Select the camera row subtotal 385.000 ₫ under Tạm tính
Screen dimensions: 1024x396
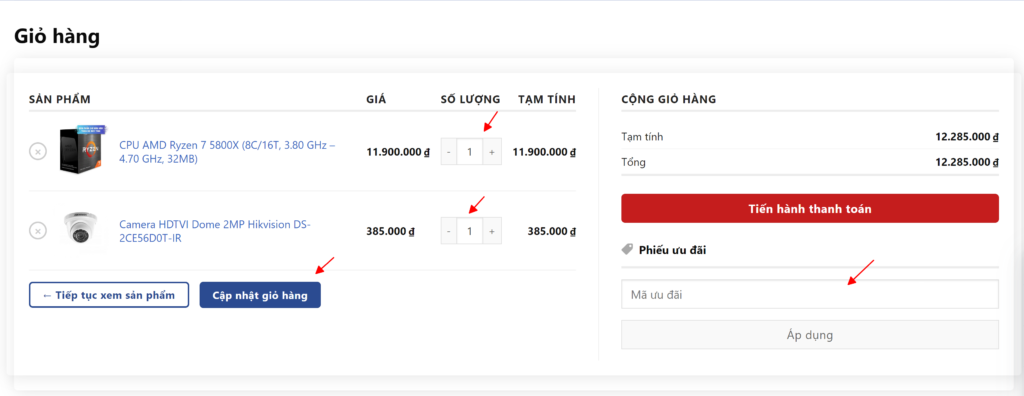[552, 231]
